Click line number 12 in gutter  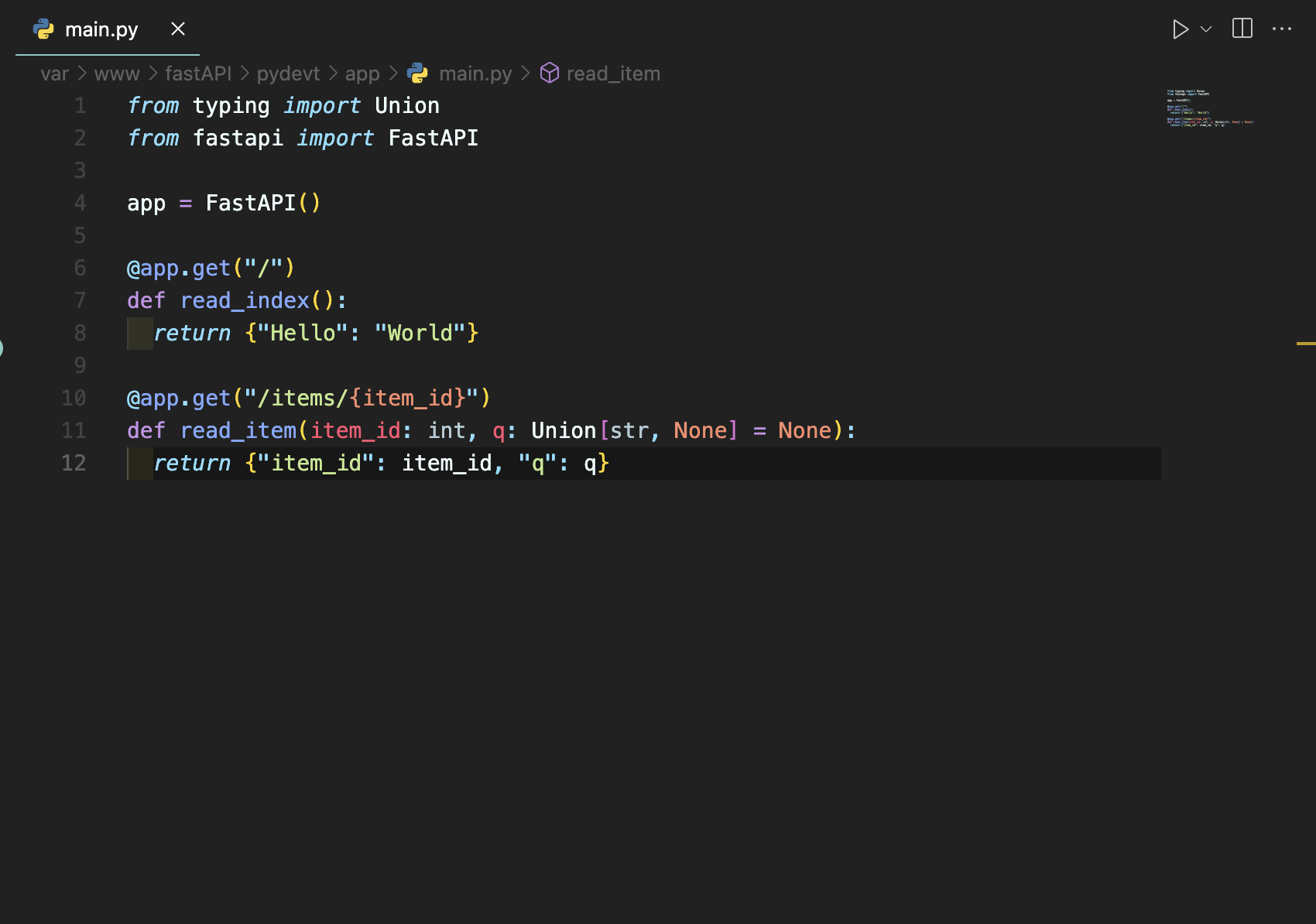click(x=74, y=463)
